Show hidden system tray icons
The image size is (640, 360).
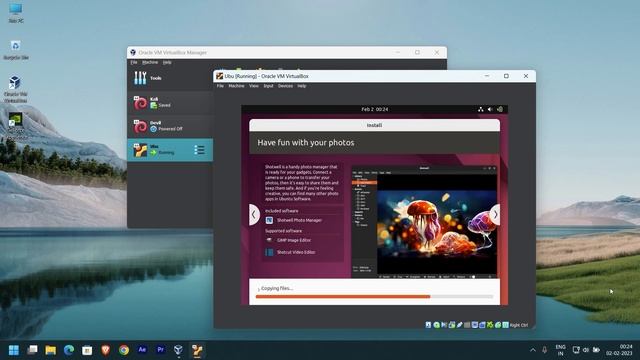533,350
